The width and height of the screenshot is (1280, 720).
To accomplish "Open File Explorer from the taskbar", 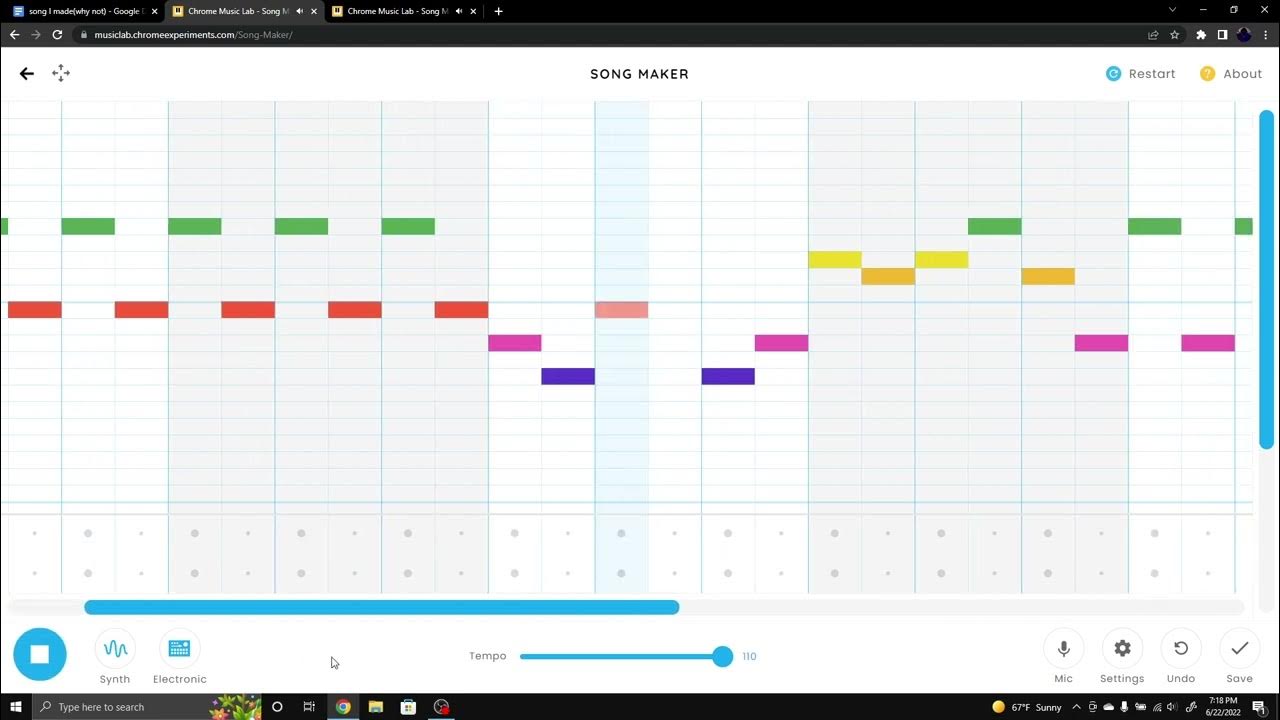I will [x=376, y=707].
